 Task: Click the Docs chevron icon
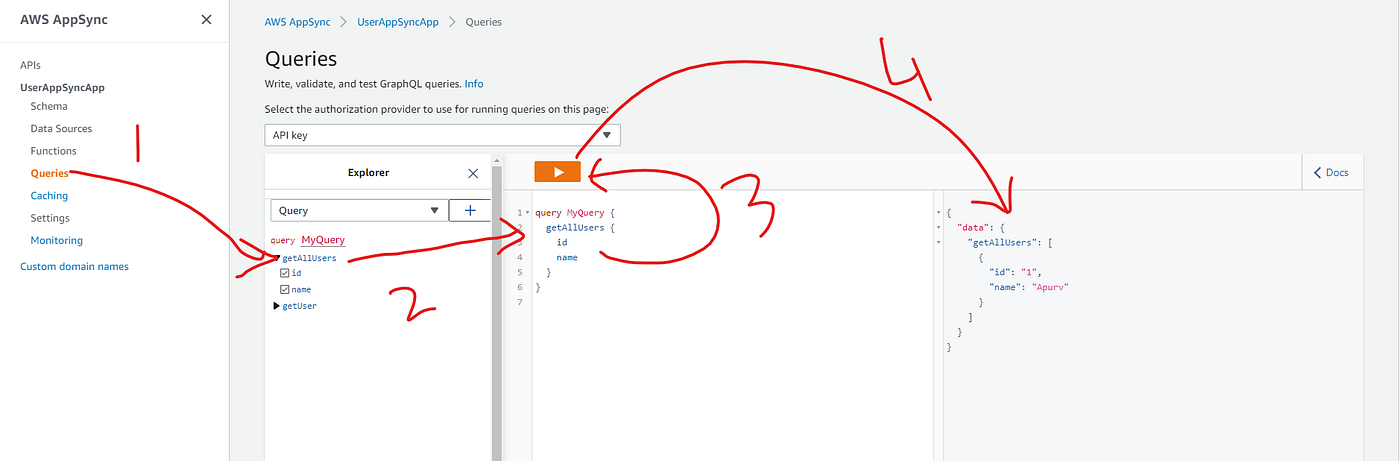1318,173
